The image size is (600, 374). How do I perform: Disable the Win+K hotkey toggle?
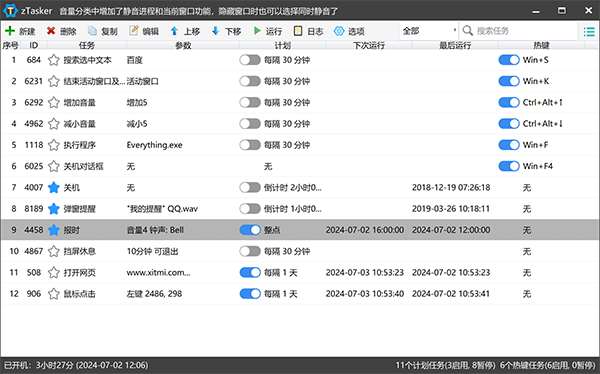tap(509, 81)
